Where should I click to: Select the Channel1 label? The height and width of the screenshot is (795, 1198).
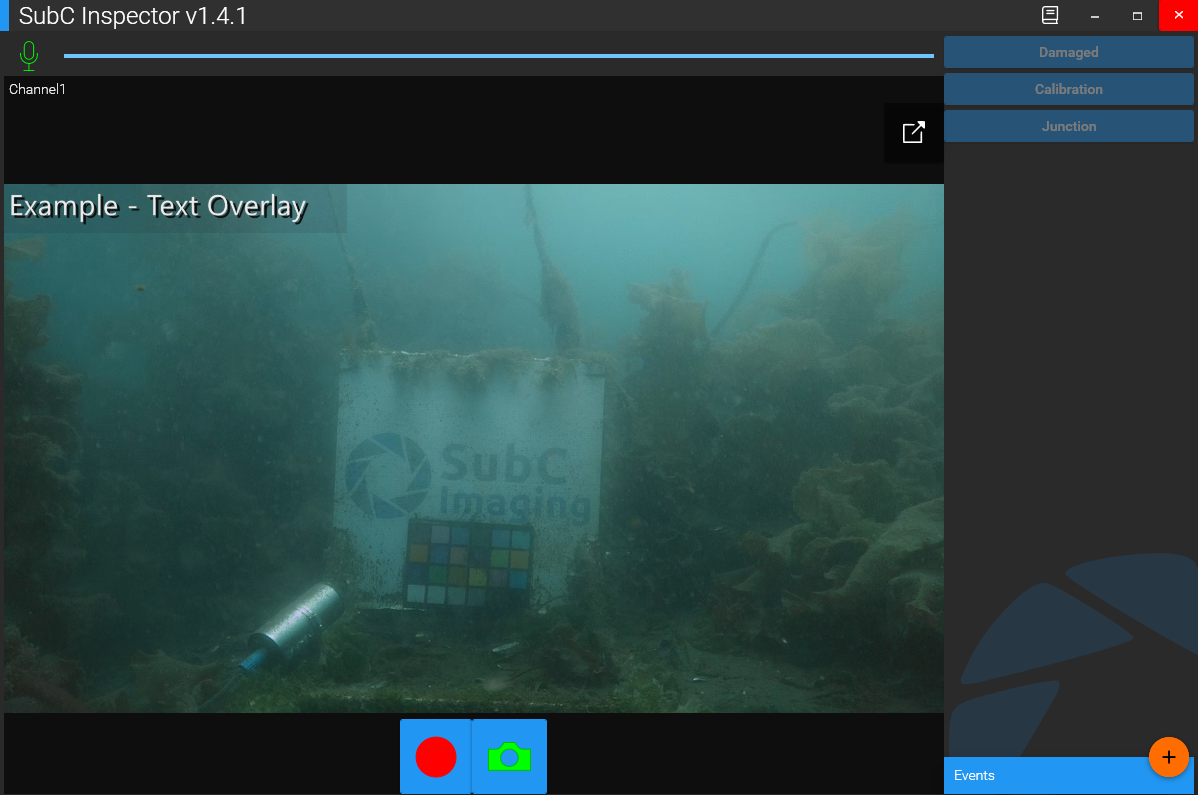[x=37, y=89]
